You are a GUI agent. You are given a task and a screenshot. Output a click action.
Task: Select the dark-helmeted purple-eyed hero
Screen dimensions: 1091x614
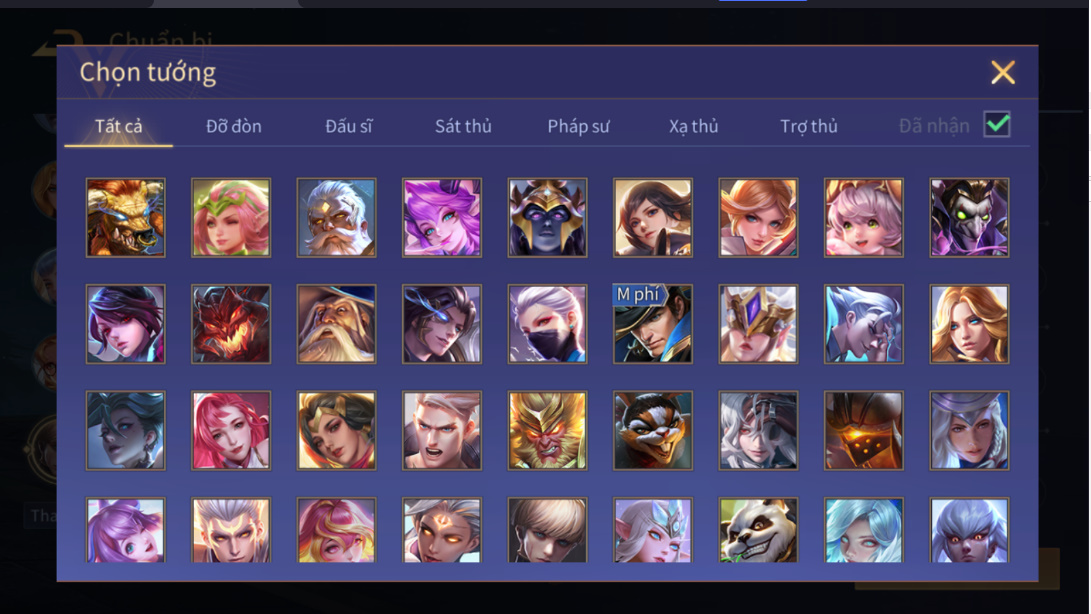point(548,218)
